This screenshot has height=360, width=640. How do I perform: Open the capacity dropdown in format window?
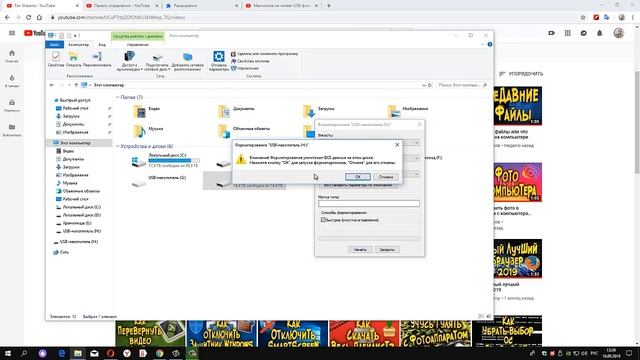416,142
